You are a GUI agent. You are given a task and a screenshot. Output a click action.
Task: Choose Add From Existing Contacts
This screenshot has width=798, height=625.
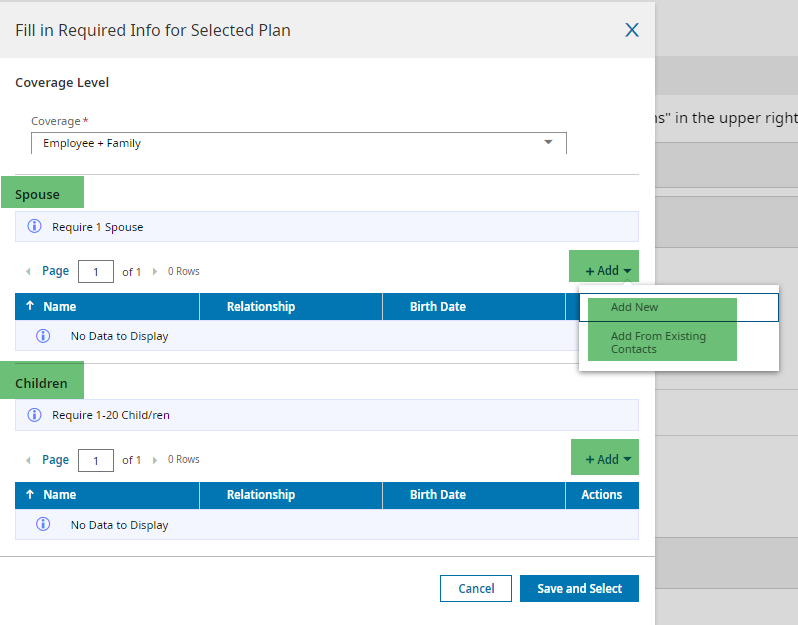click(x=658, y=343)
